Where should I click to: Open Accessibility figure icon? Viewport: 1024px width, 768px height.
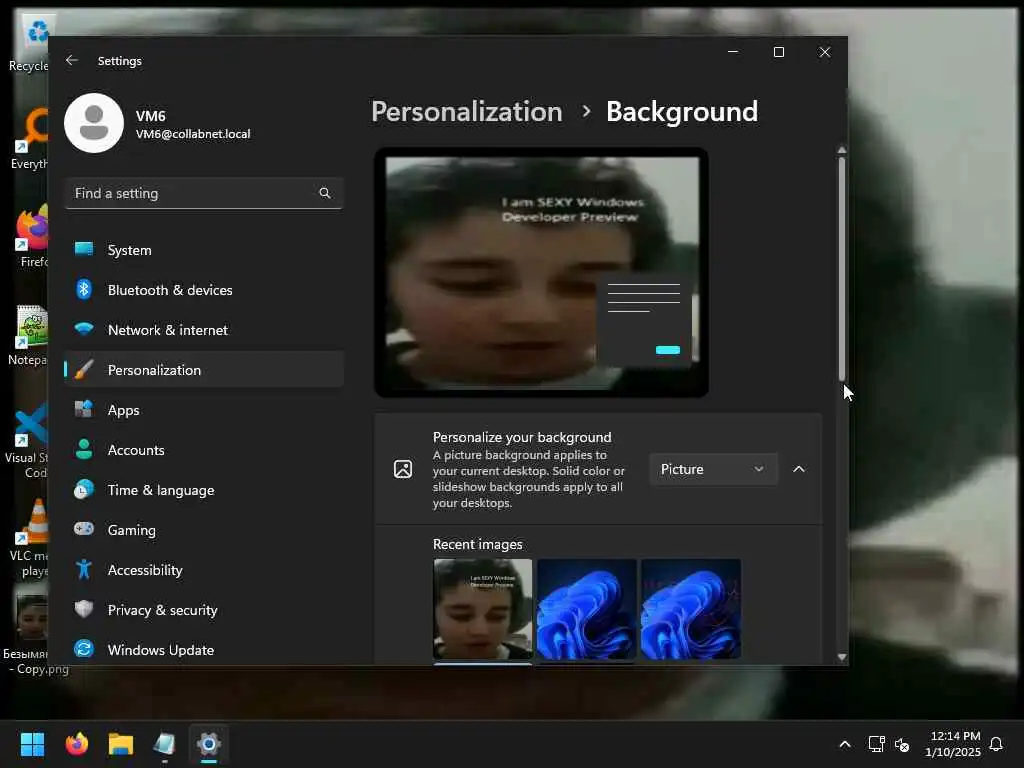click(84, 569)
